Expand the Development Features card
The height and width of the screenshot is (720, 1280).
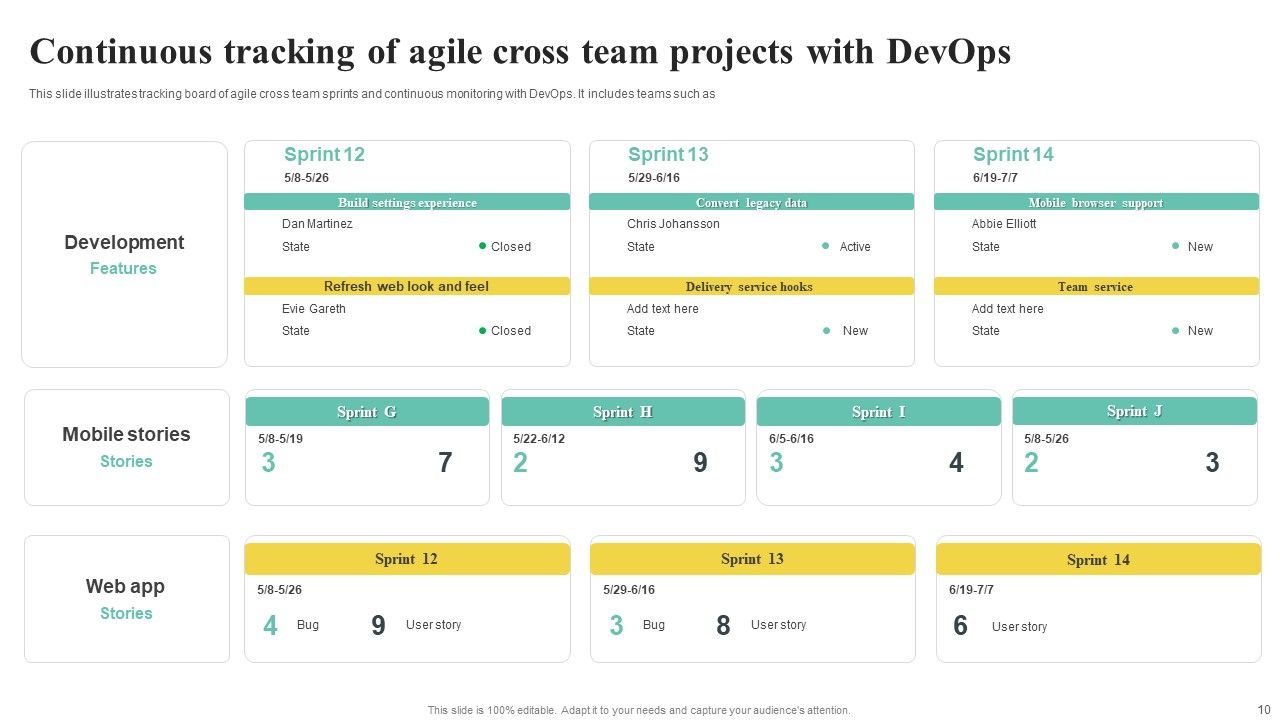coord(124,253)
